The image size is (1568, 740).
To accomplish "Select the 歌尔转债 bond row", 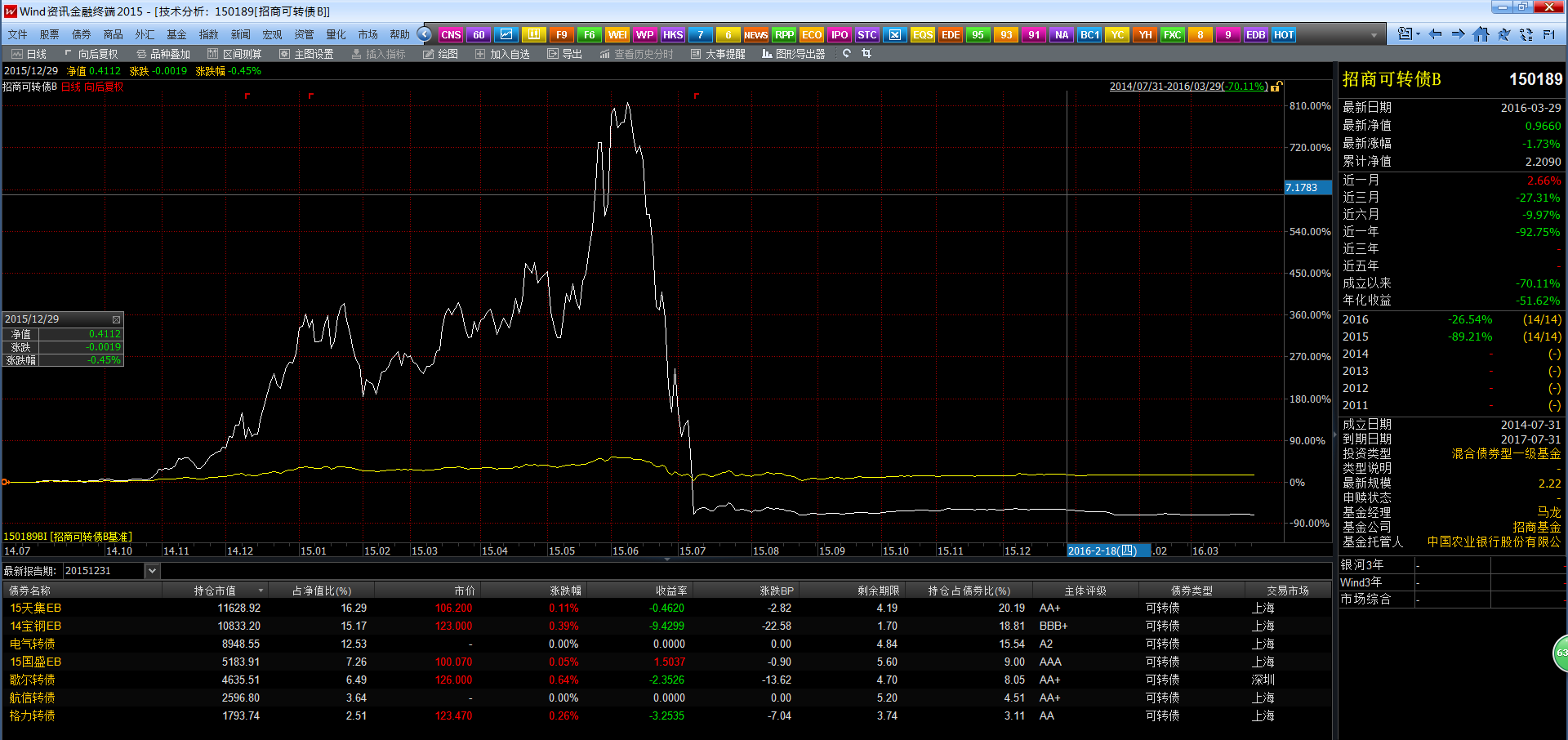I will 666,680.
